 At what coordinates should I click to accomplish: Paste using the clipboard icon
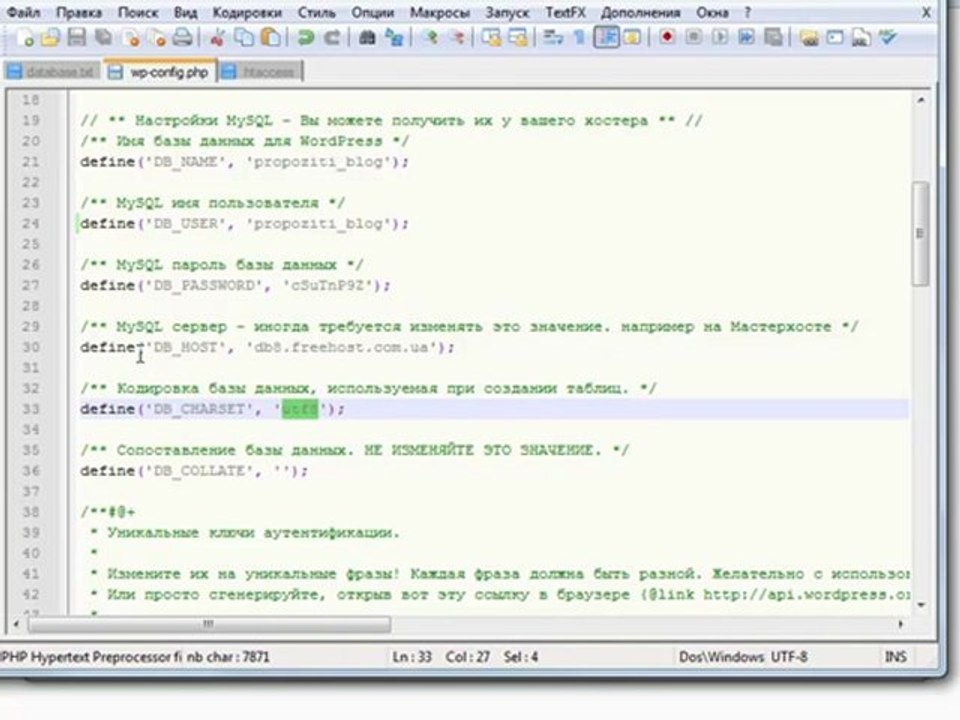point(271,38)
